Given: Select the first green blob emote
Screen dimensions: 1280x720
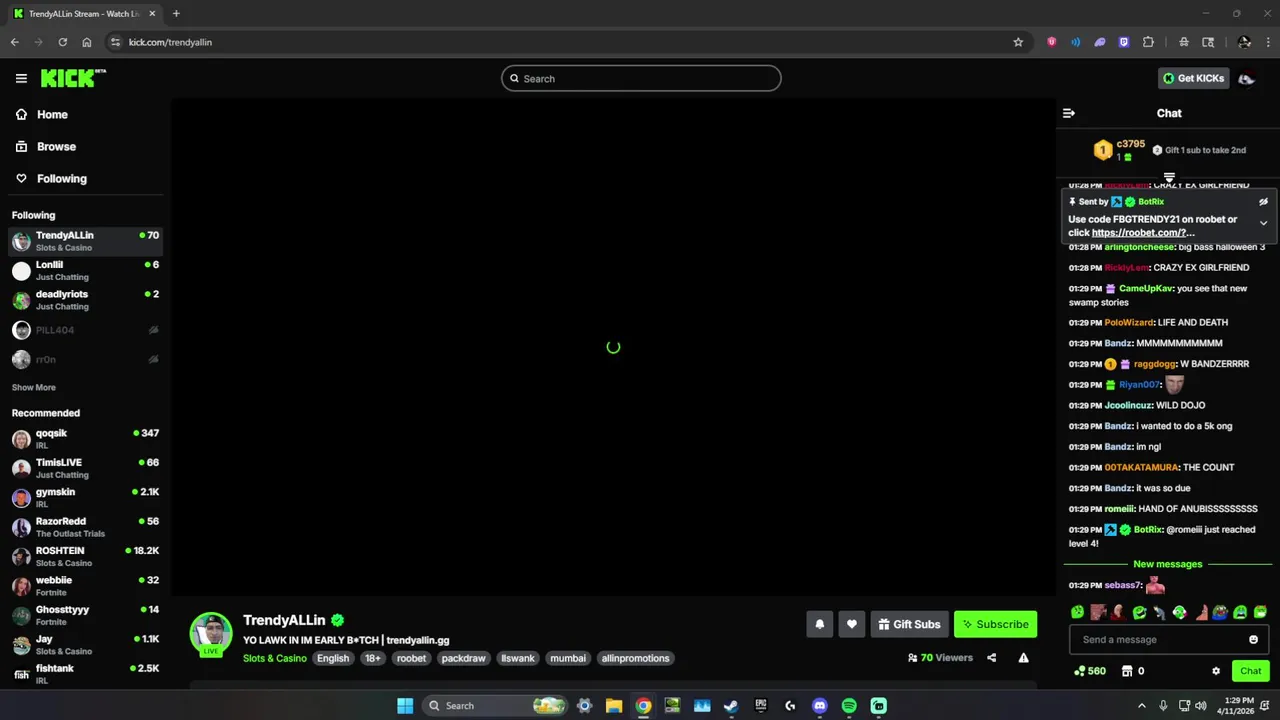Looking at the screenshot, I should point(1077,612).
